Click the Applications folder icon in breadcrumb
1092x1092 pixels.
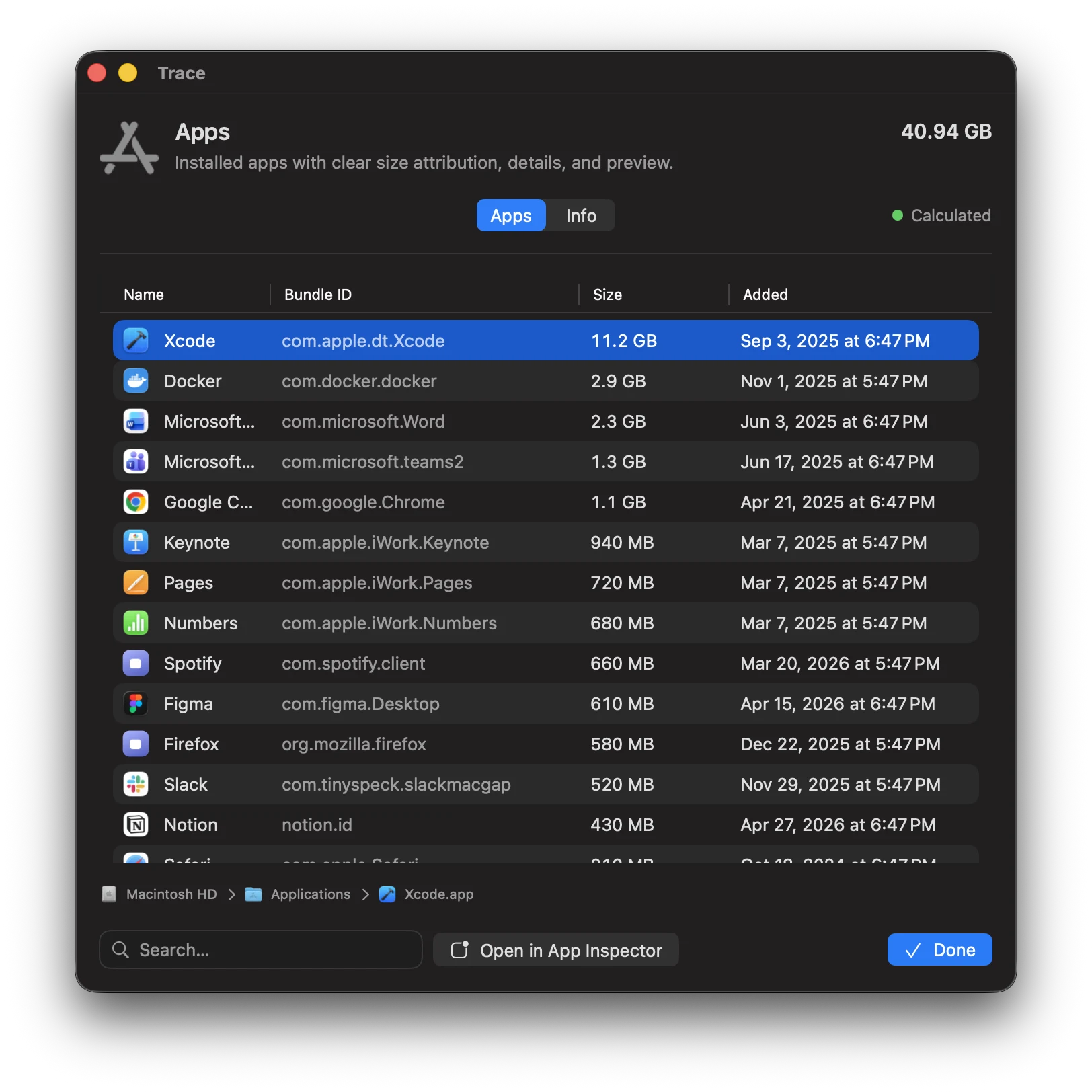pos(253,894)
